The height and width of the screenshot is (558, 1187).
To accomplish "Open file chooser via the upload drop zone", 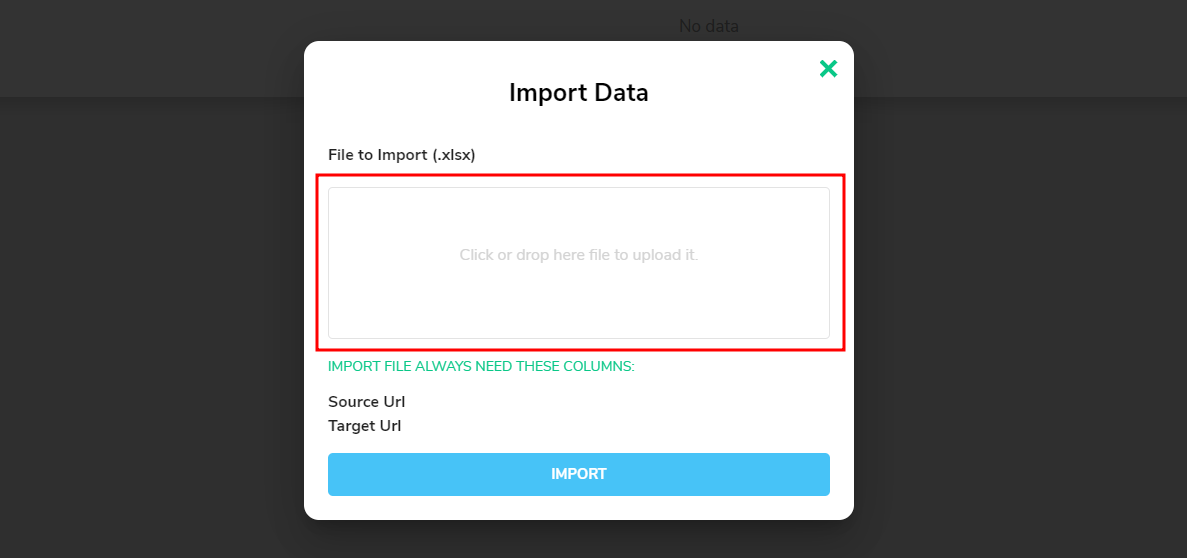I will [x=578, y=263].
